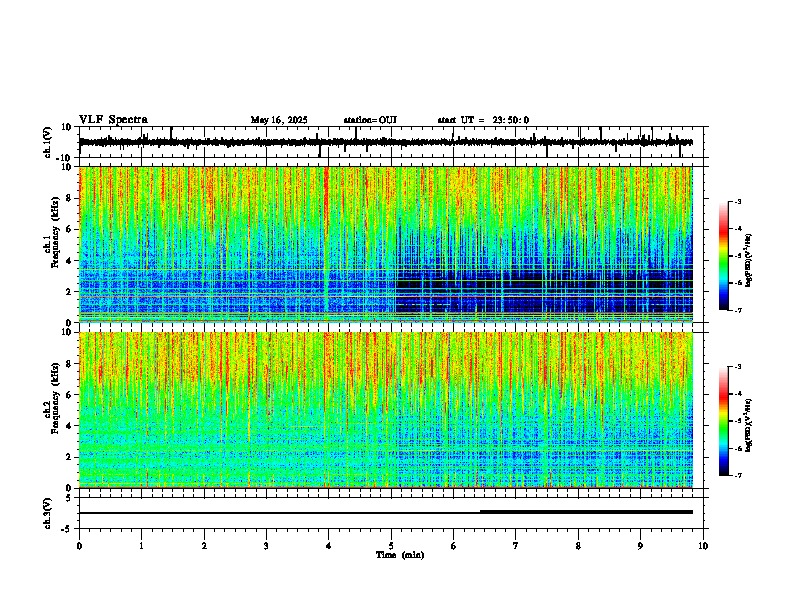Click the ch.1 voltage waveform strip

pyautogui.click(x=391, y=142)
